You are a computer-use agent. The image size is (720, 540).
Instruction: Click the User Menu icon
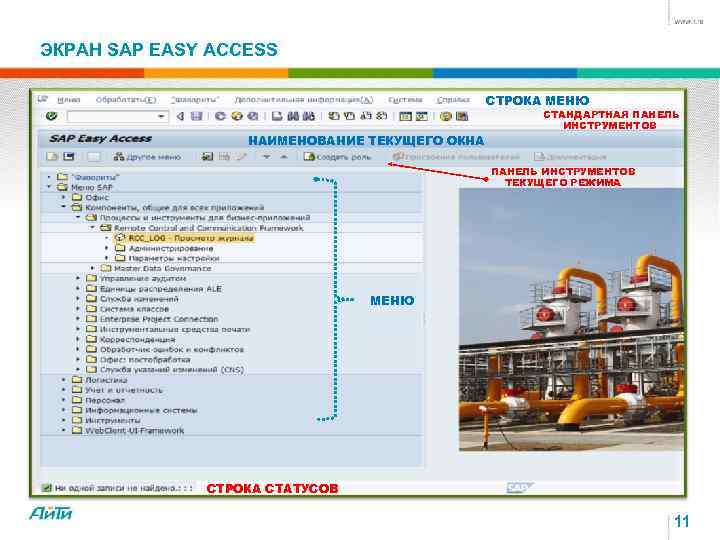click(x=52, y=157)
